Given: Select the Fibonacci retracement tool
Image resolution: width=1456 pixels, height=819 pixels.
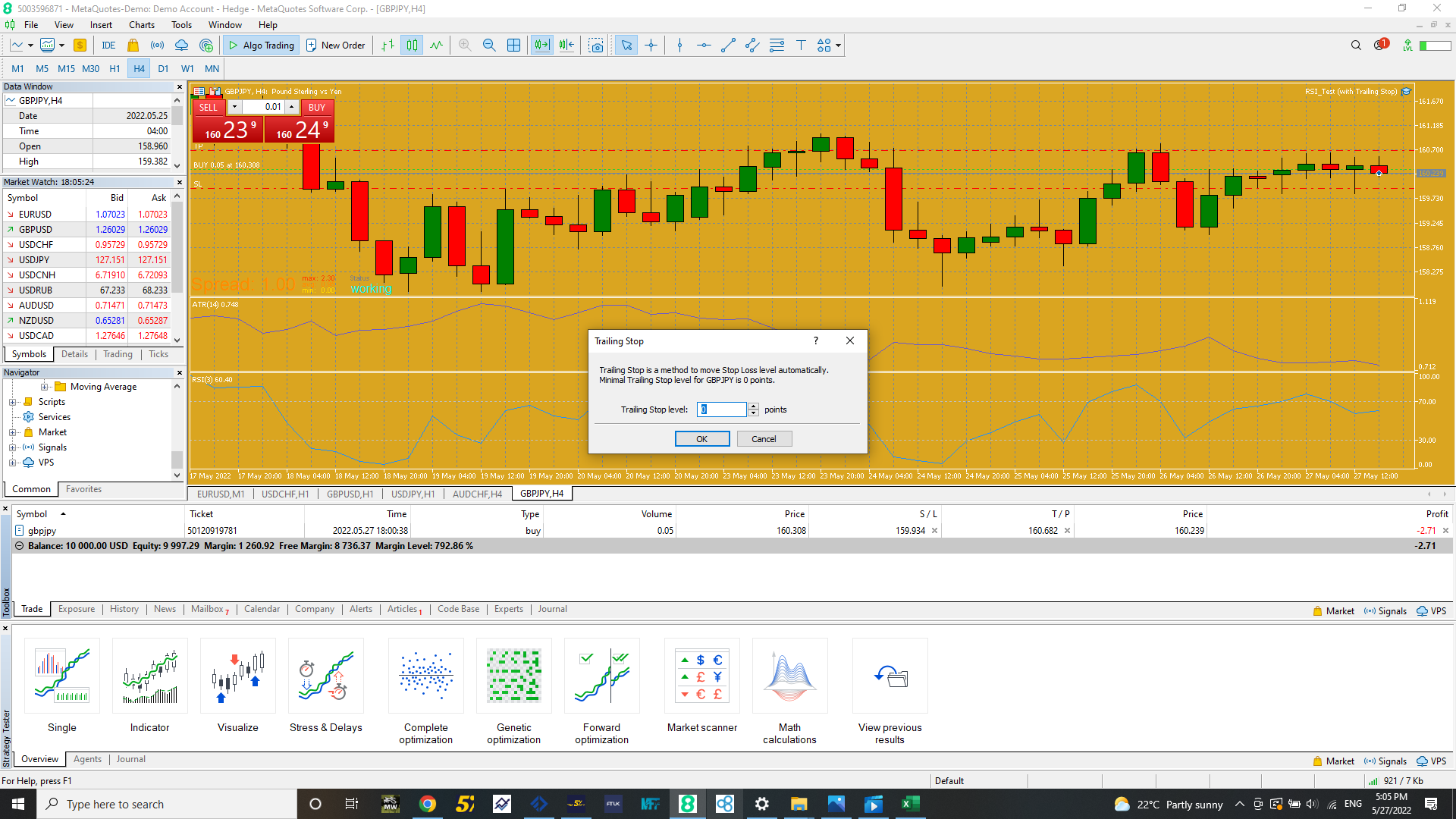Looking at the screenshot, I should (777, 45).
